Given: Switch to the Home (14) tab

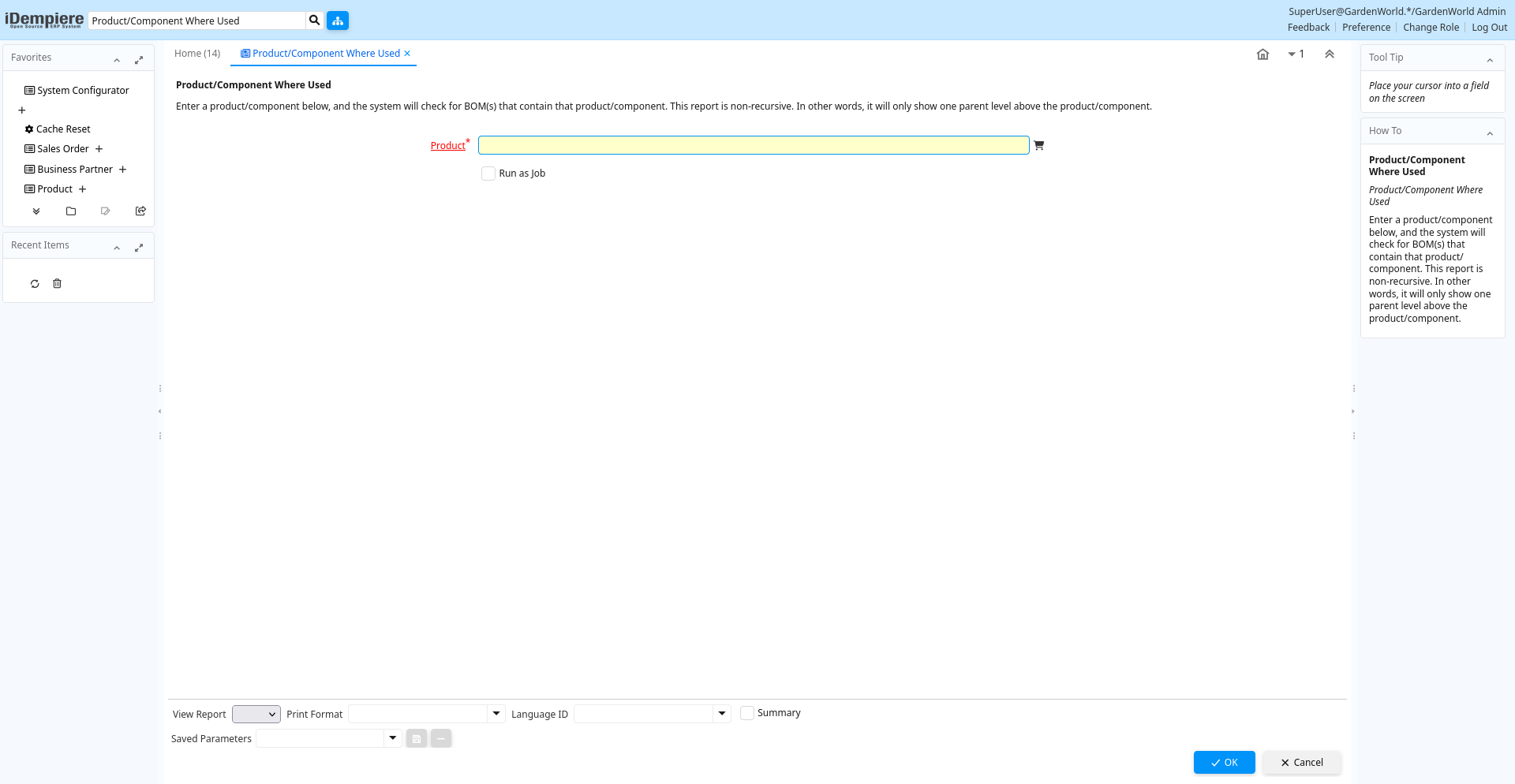Looking at the screenshot, I should 197,54.
